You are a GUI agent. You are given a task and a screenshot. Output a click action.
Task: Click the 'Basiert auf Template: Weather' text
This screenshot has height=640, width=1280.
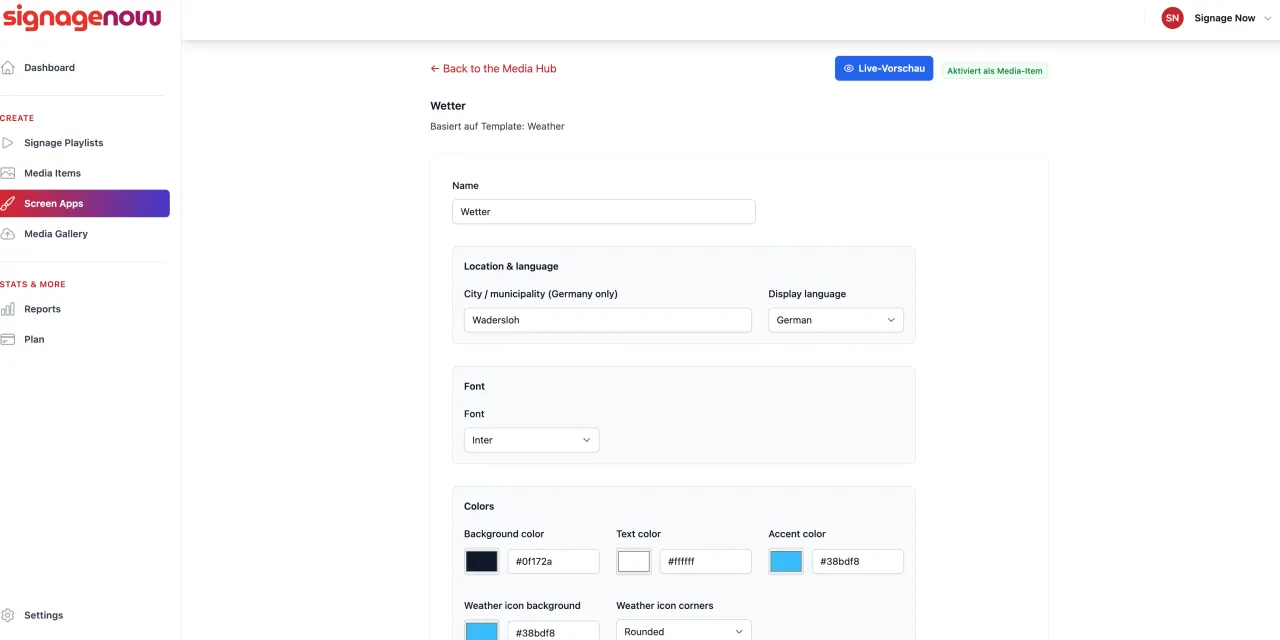click(x=497, y=127)
